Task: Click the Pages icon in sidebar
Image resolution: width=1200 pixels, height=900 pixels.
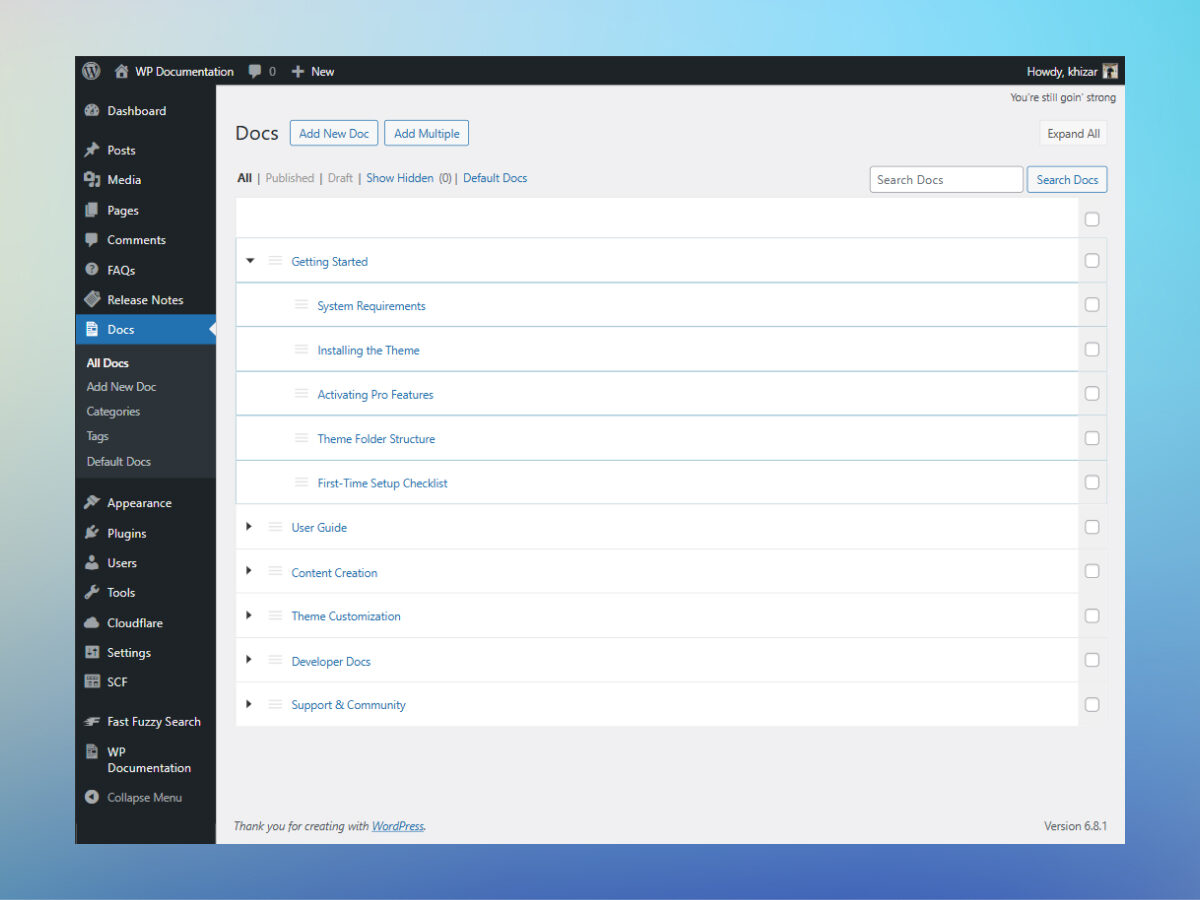Action: tap(92, 210)
